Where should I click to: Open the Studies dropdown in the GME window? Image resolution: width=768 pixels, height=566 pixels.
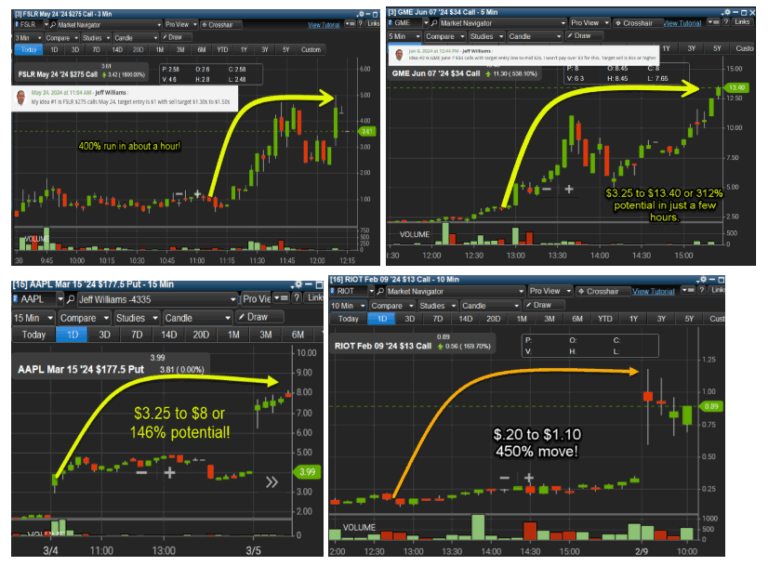tap(486, 36)
